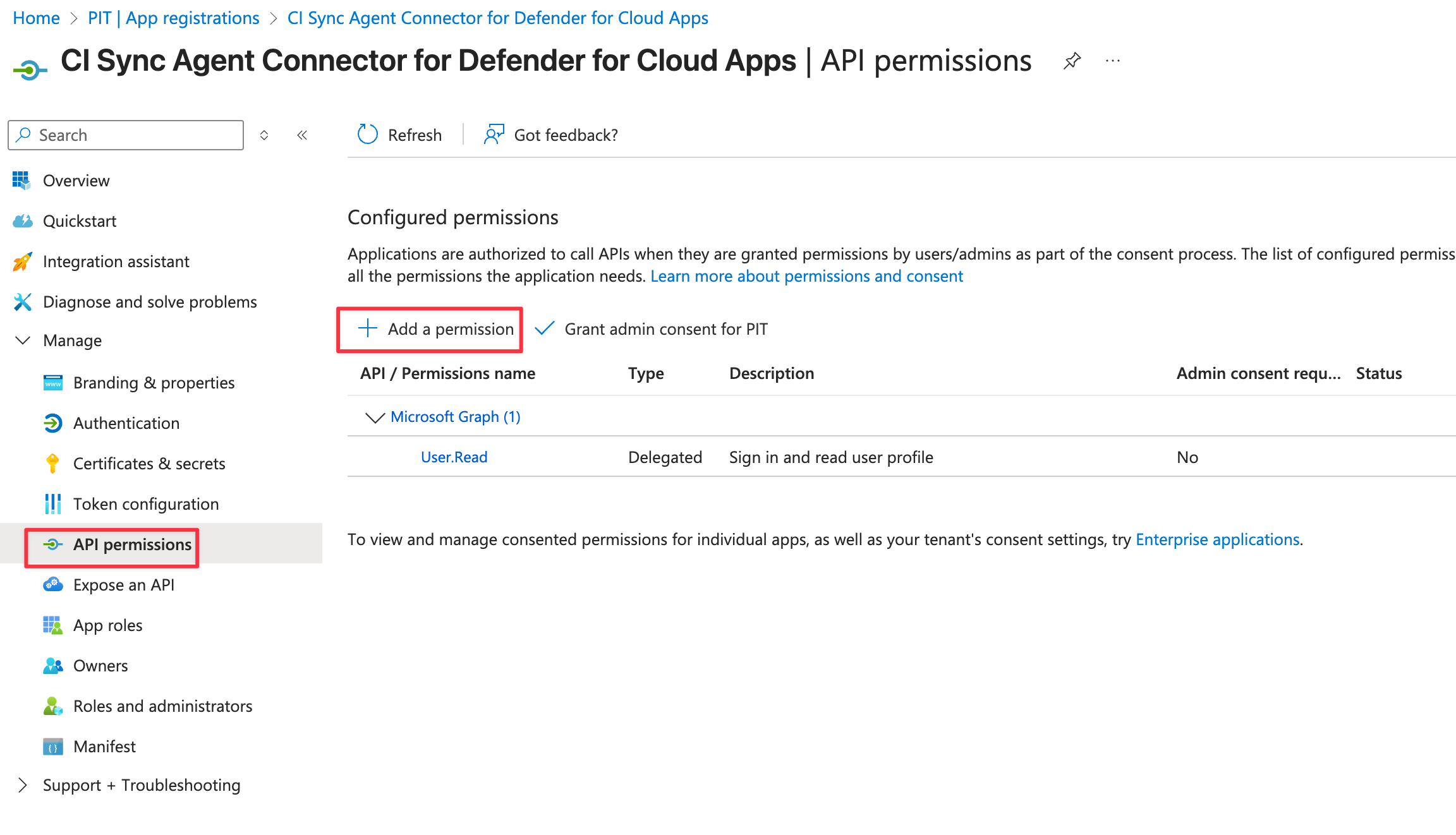Image resolution: width=1456 pixels, height=835 pixels.
Task: Click the Refresh button label
Action: [x=415, y=135]
